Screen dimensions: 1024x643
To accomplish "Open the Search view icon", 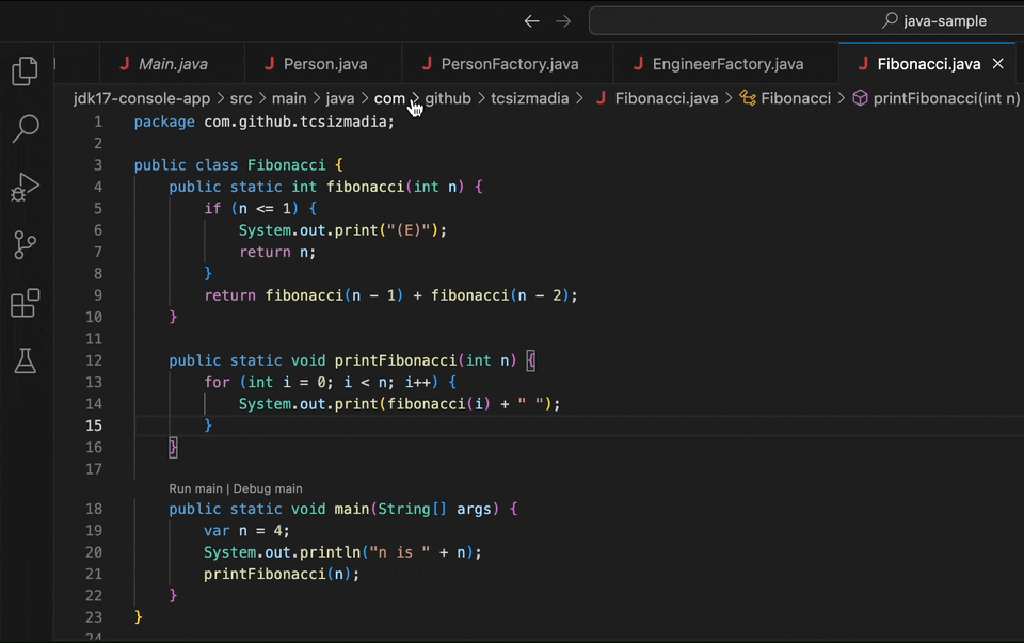I will click(25, 128).
